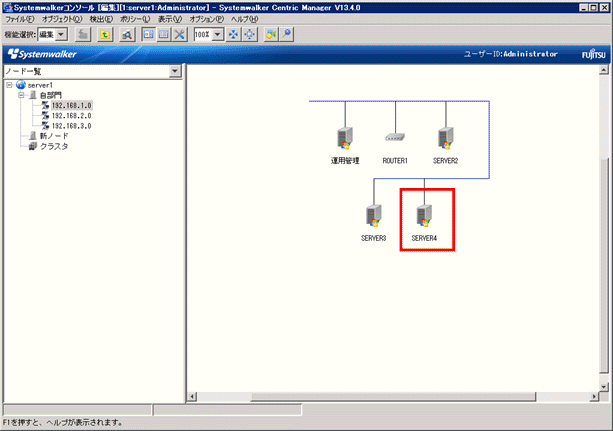Open the 表示(V) menu
This screenshot has width=613, height=431.
(170, 19)
